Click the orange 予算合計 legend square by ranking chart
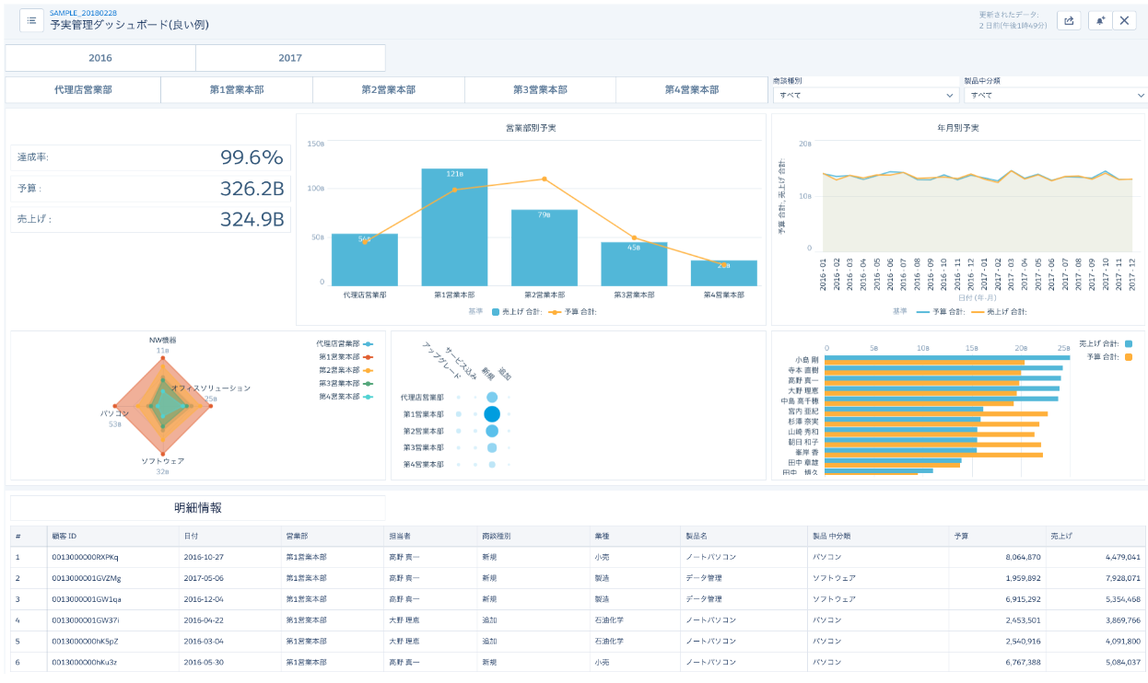The width and height of the screenshot is (1148, 683). pos(1128,357)
